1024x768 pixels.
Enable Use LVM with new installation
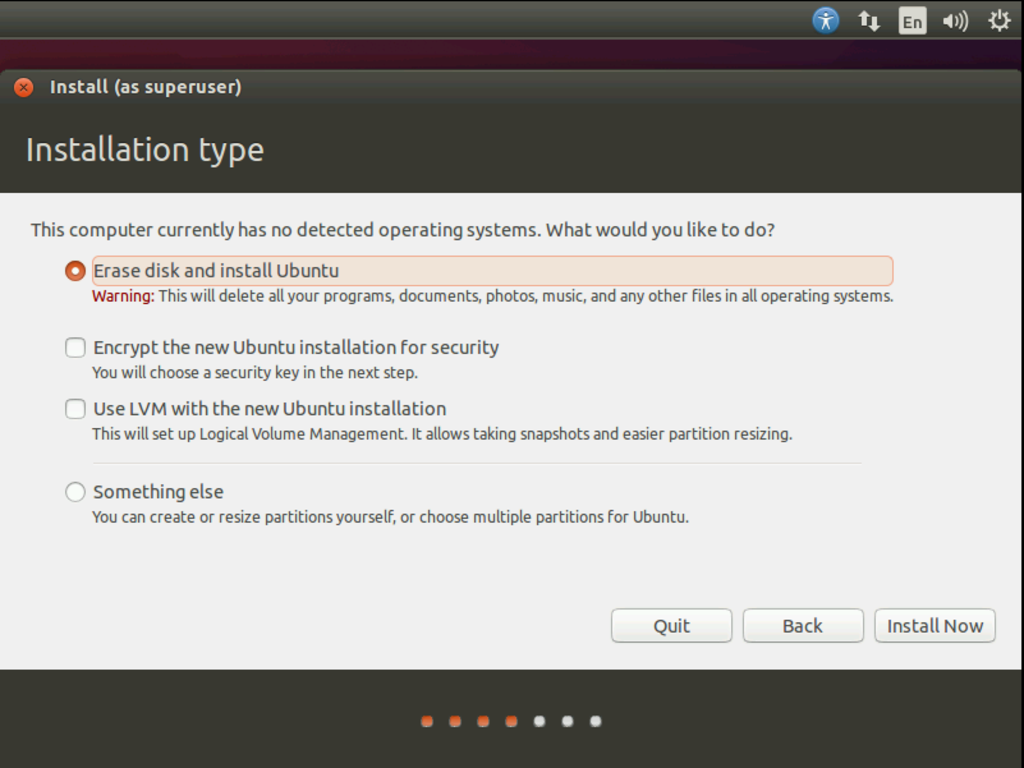pos(75,409)
